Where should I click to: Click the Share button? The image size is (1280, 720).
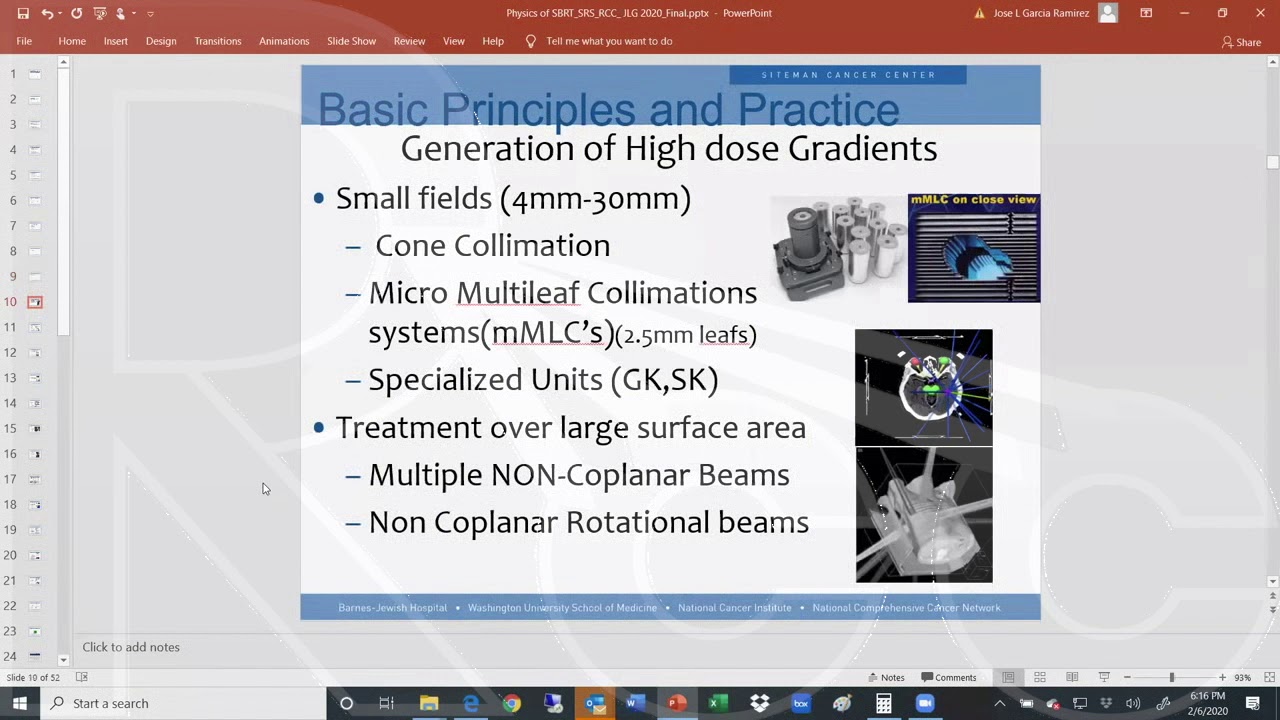(1241, 42)
